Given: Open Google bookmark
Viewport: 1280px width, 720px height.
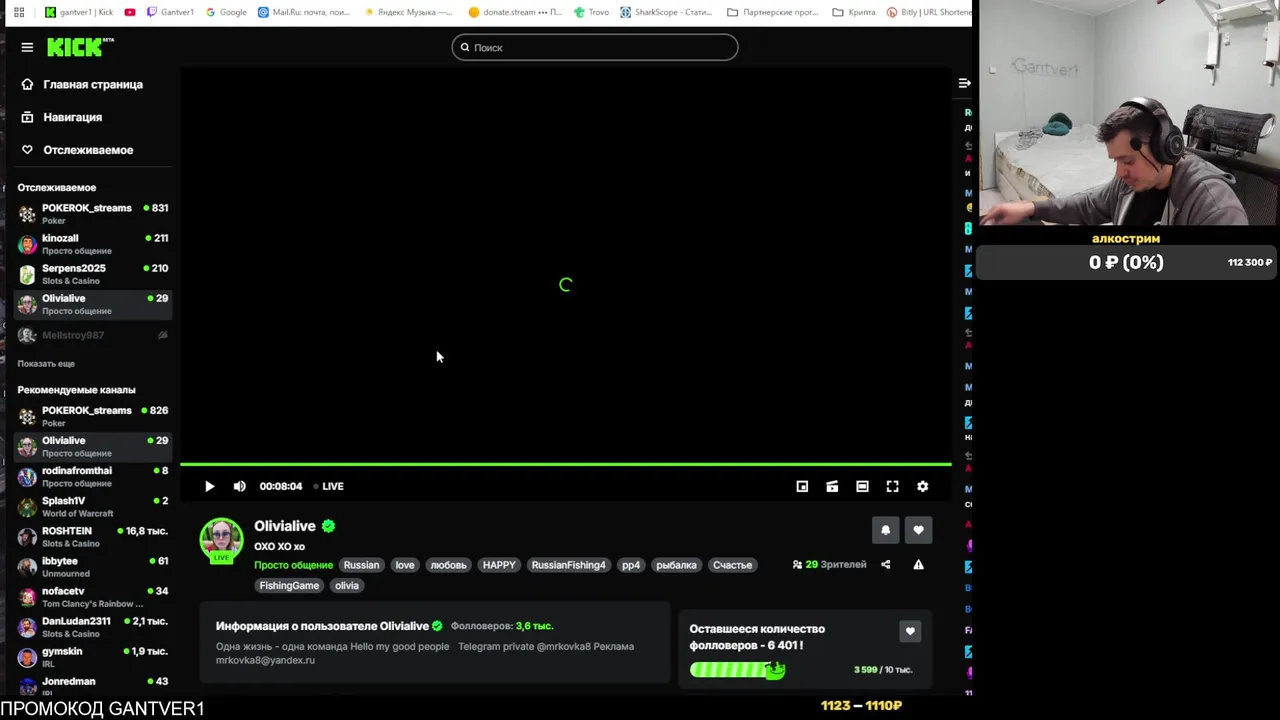Looking at the screenshot, I should 226,12.
